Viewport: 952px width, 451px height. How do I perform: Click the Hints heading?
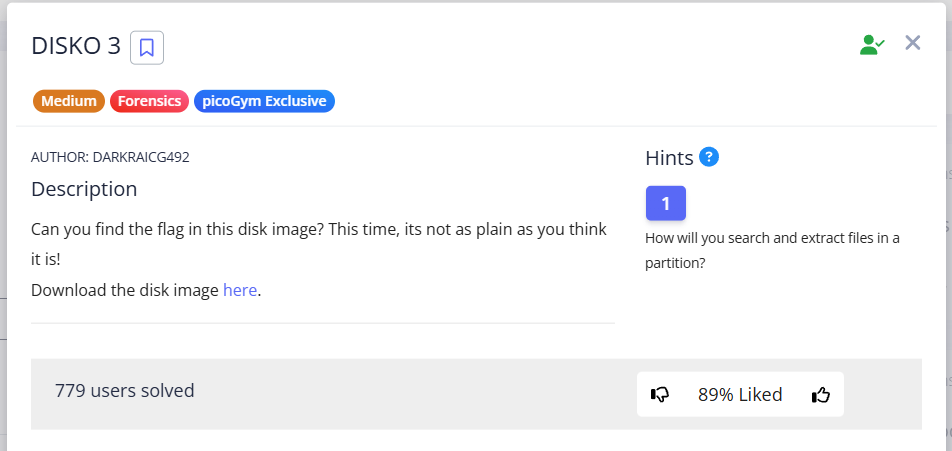coord(669,158)
